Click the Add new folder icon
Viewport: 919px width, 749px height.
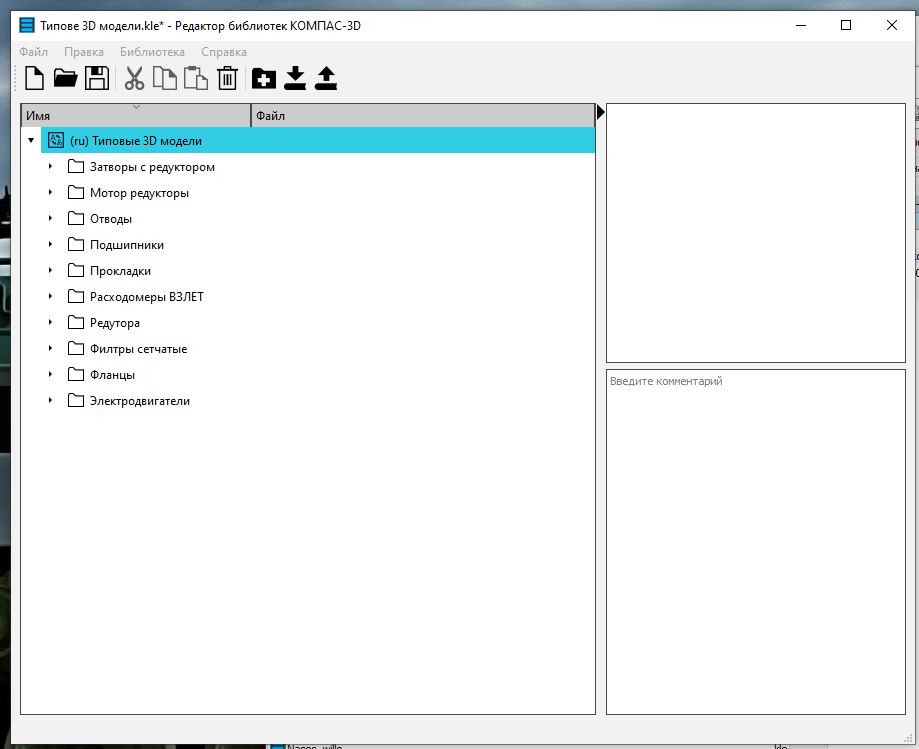point(264,78)
